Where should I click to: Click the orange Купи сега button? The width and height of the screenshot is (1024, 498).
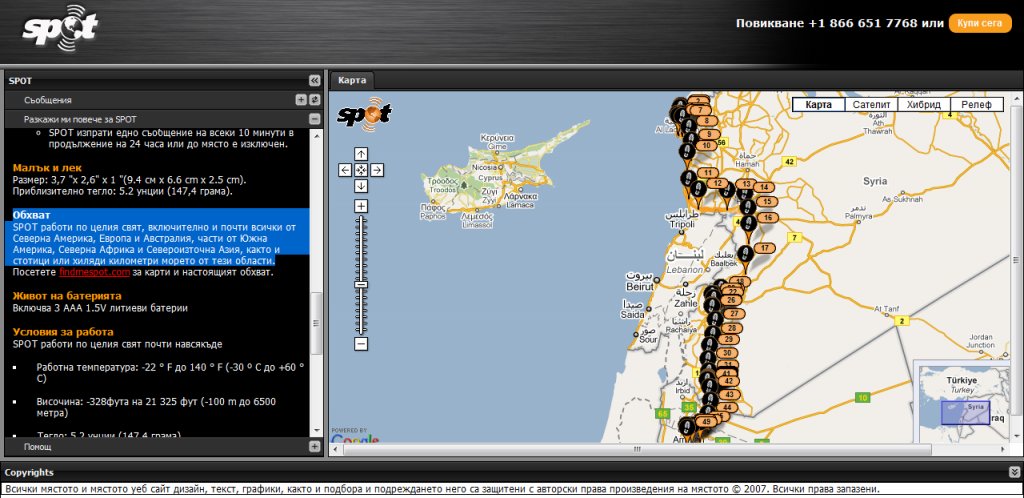tap(980, 23)
